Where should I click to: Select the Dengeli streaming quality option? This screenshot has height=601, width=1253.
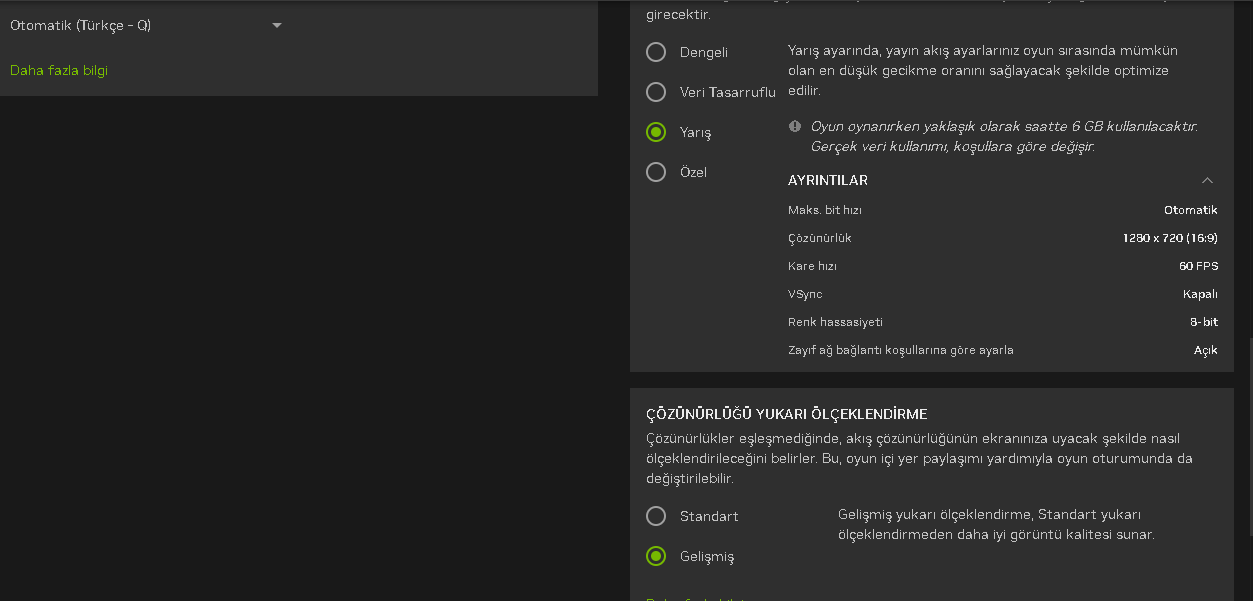(656, 52)
